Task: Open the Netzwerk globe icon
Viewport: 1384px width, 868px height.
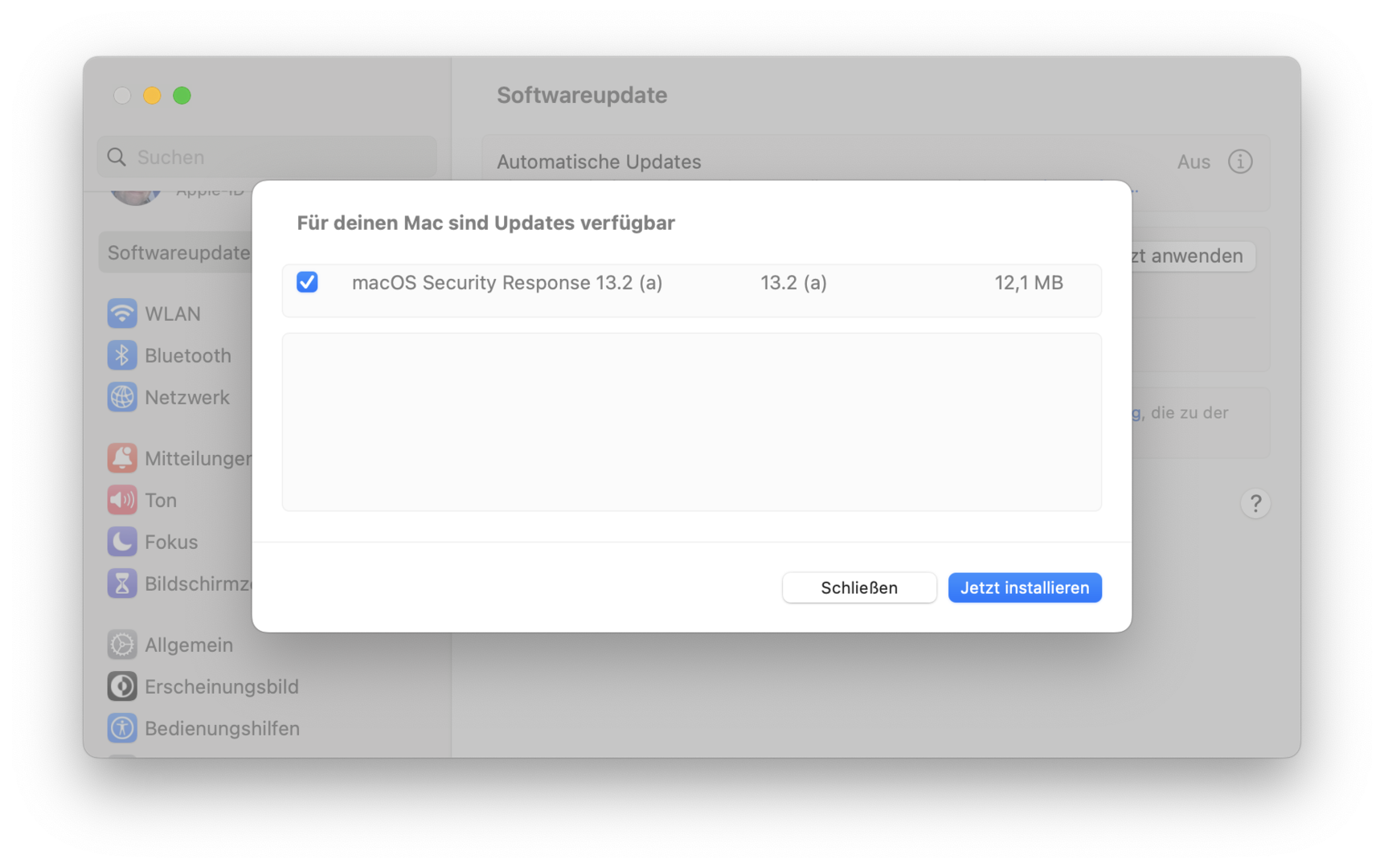Action: 122,397
